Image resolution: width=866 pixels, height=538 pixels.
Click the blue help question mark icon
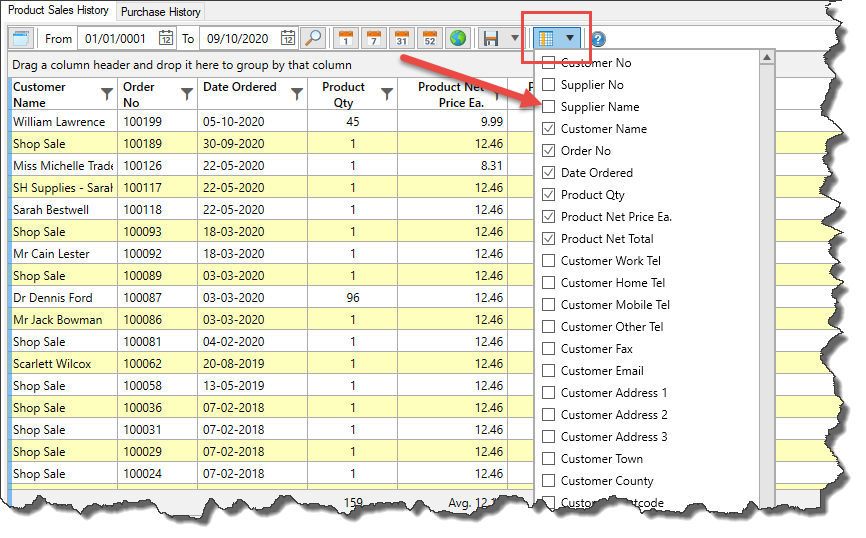tap(598, 40)
